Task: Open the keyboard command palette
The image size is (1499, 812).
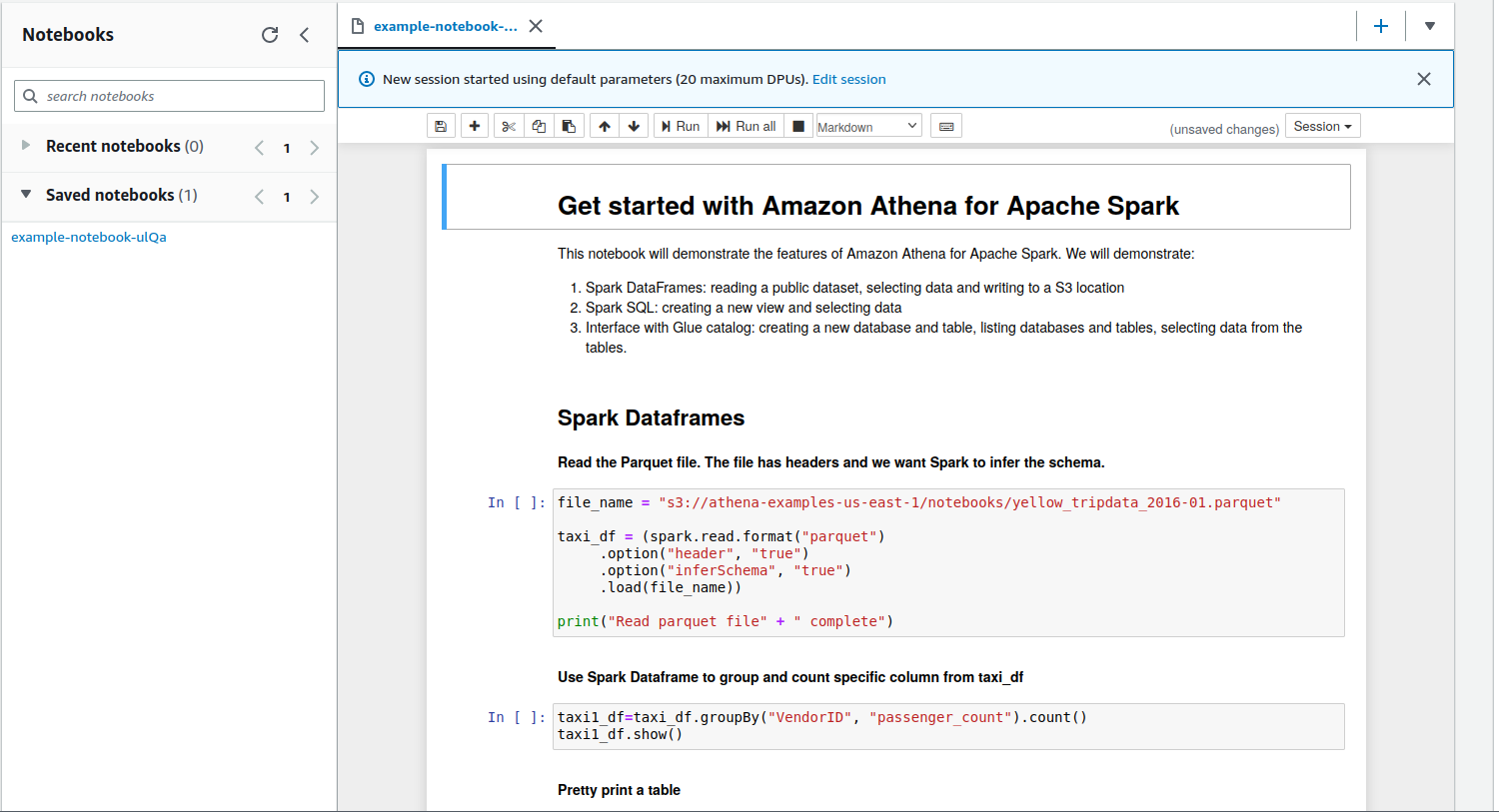Action: pyautogui.click(x=946, y=127)
